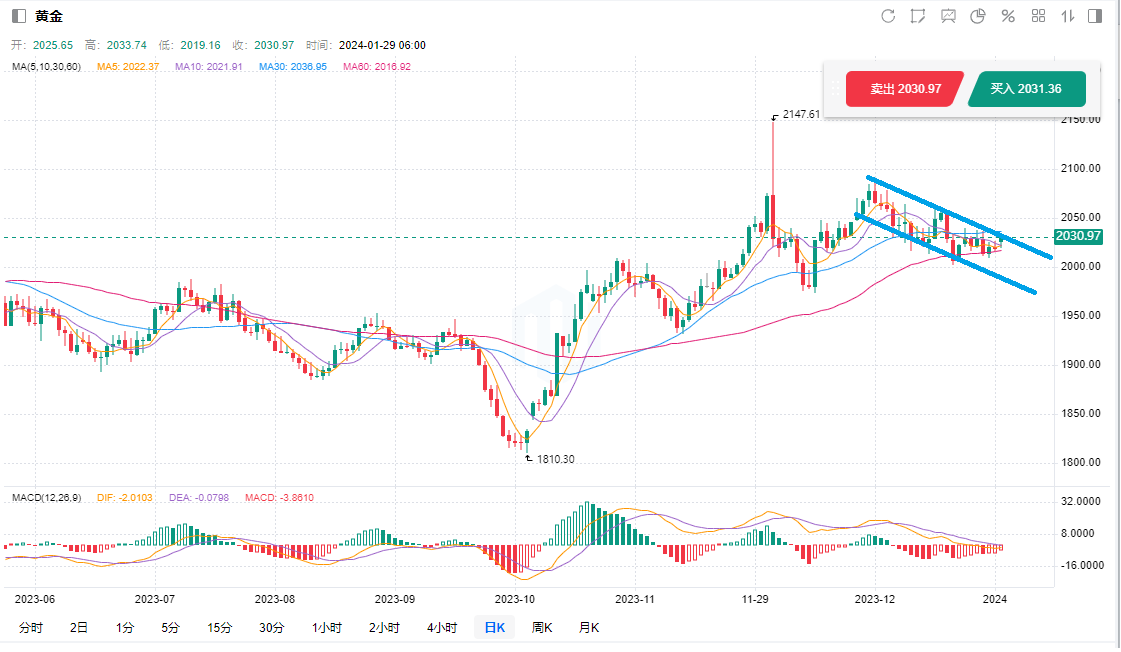The image size is (1121, 652).
Task: Click the green 买入 2031.36 buy button
Action: [1026, 89]
